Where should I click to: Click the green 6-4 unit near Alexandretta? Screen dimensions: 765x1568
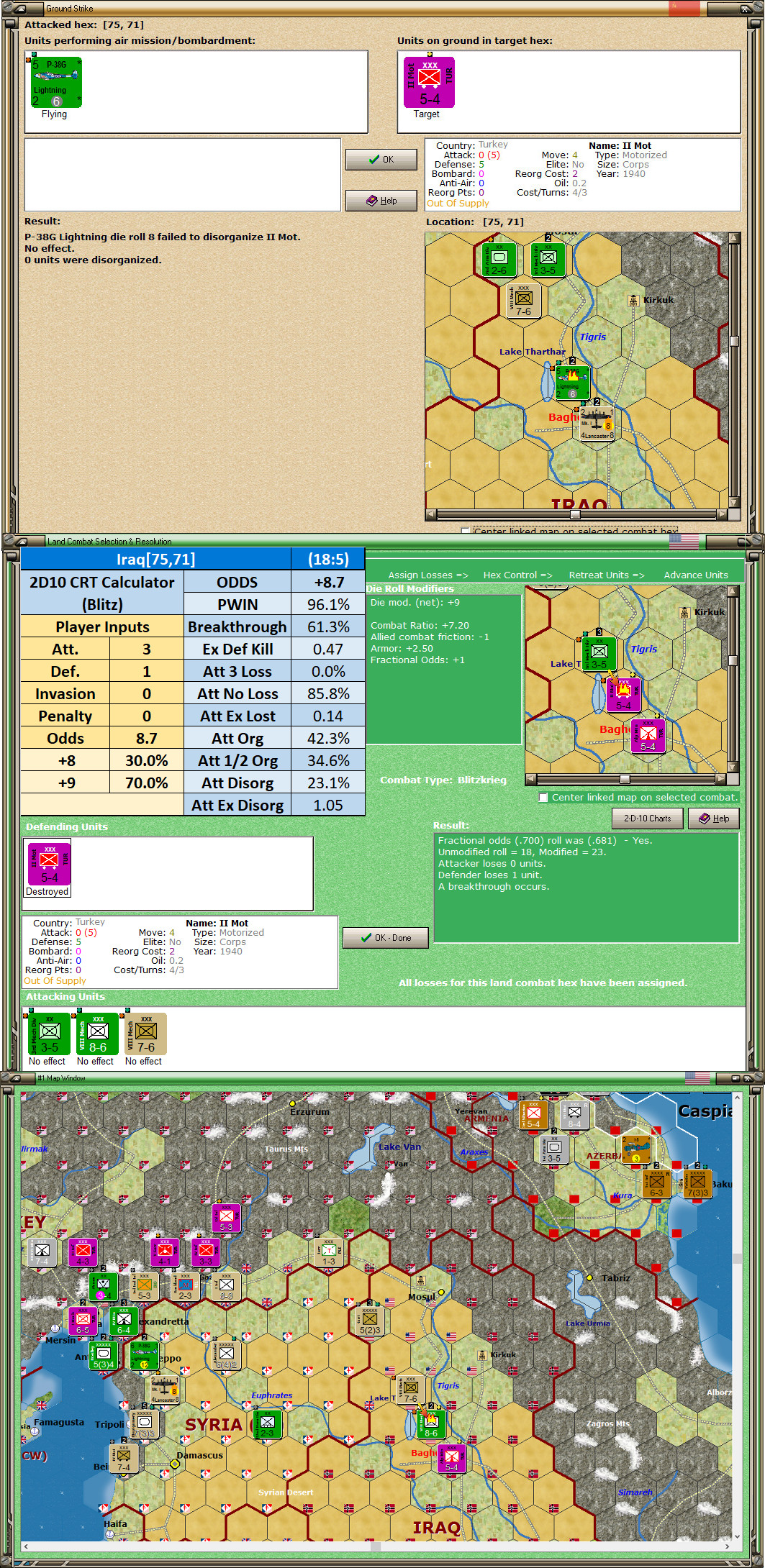pos(124,1321)
